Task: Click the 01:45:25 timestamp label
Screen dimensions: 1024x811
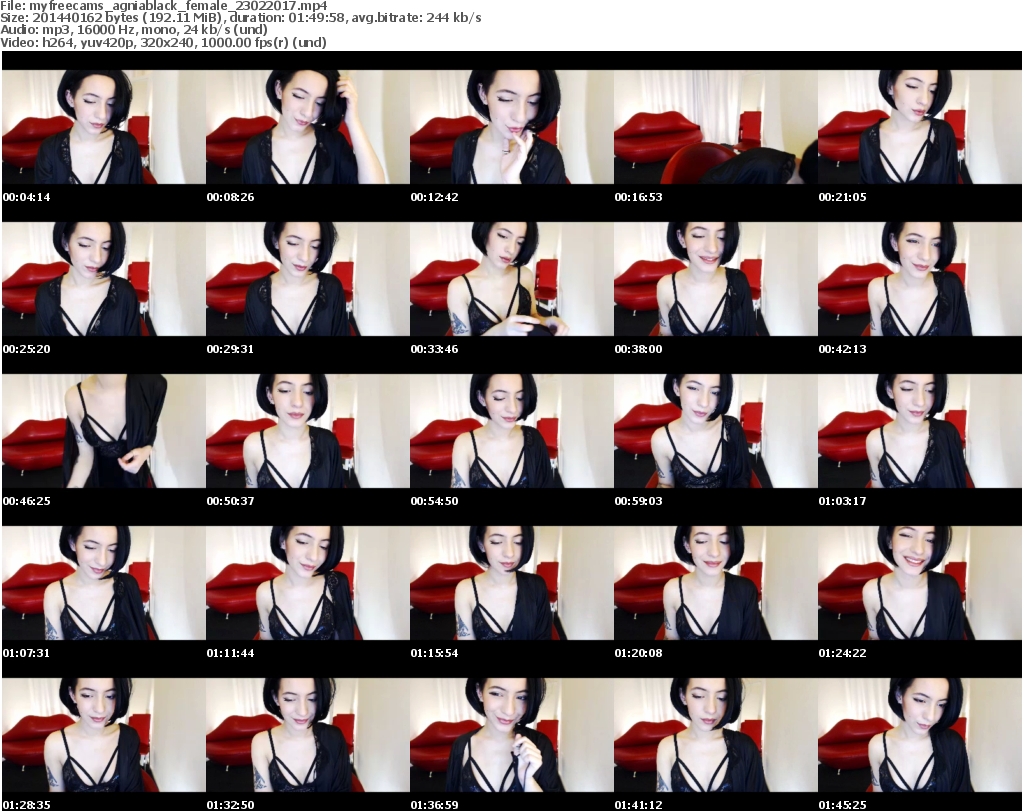Action: [x=842, y=805]
